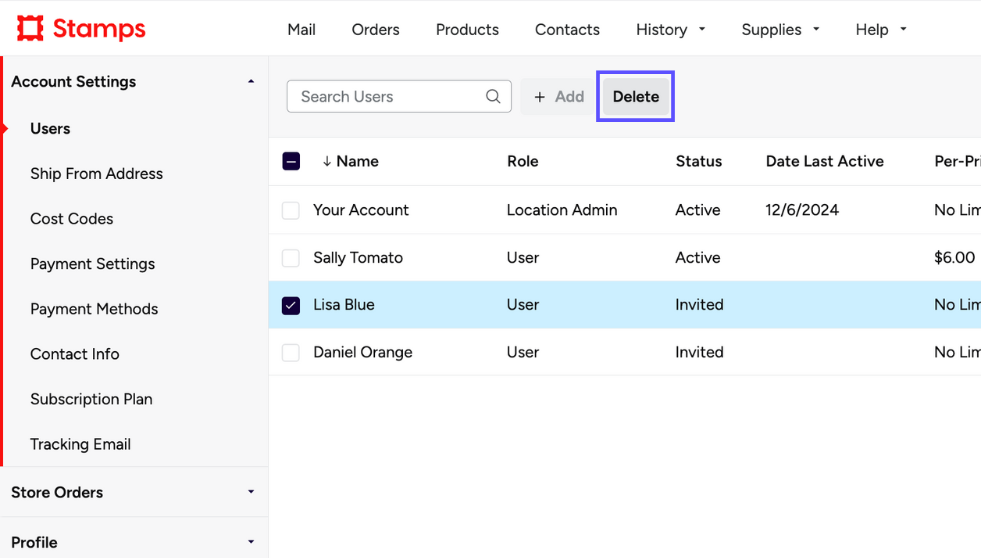Go to the Mail tab
Viewport: 981px width, 558px height.
coord(302,29)
